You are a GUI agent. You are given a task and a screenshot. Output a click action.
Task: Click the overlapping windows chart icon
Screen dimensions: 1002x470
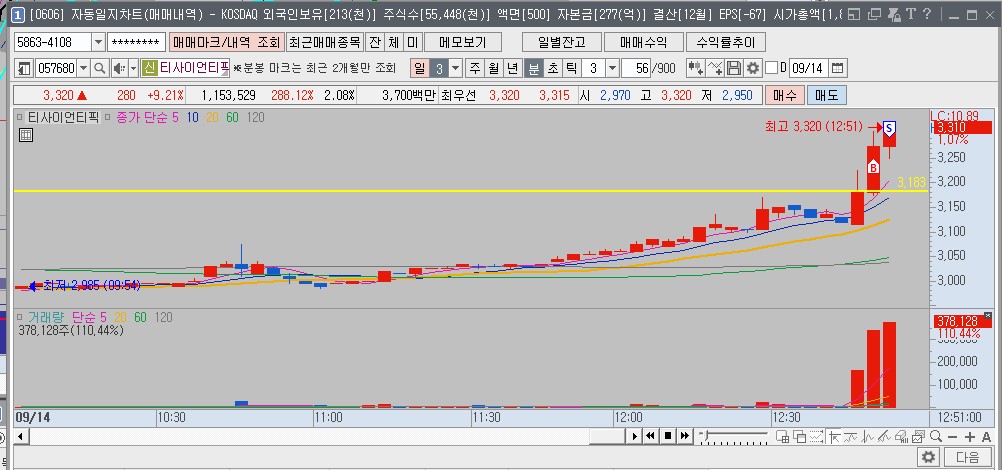[x=799, y=437]
